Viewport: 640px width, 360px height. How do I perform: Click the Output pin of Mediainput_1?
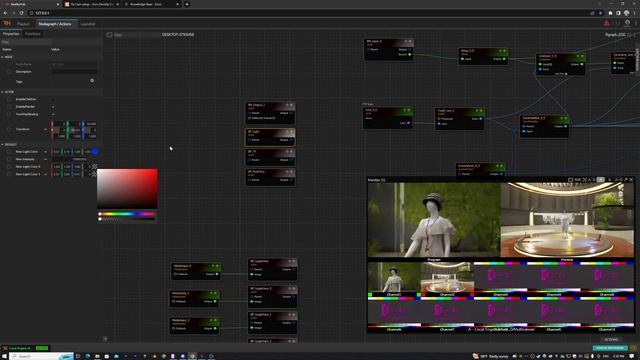[215, 302]
